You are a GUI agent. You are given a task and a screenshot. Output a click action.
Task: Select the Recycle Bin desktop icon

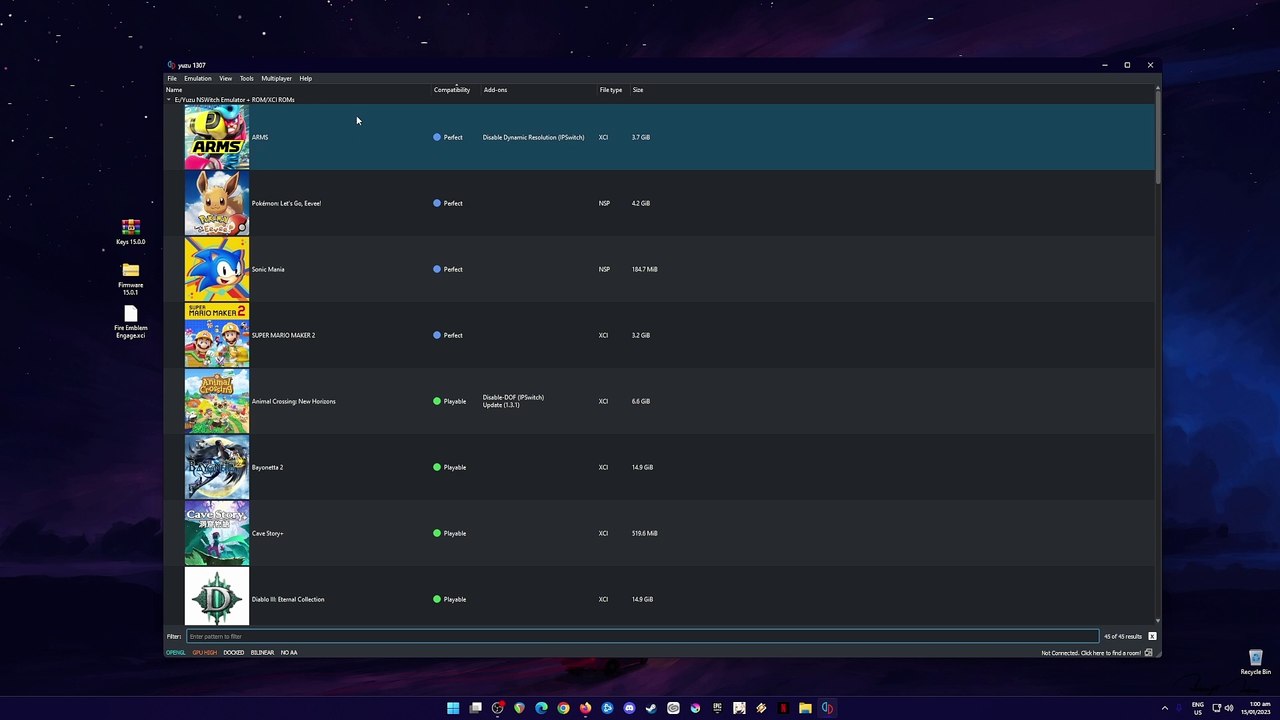click(x=1255, y=662)
